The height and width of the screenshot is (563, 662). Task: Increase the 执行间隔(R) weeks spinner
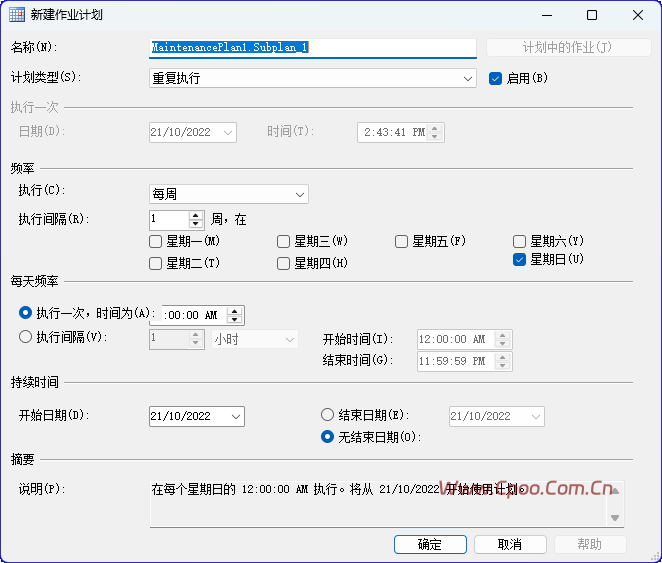[x=195, y=216]
